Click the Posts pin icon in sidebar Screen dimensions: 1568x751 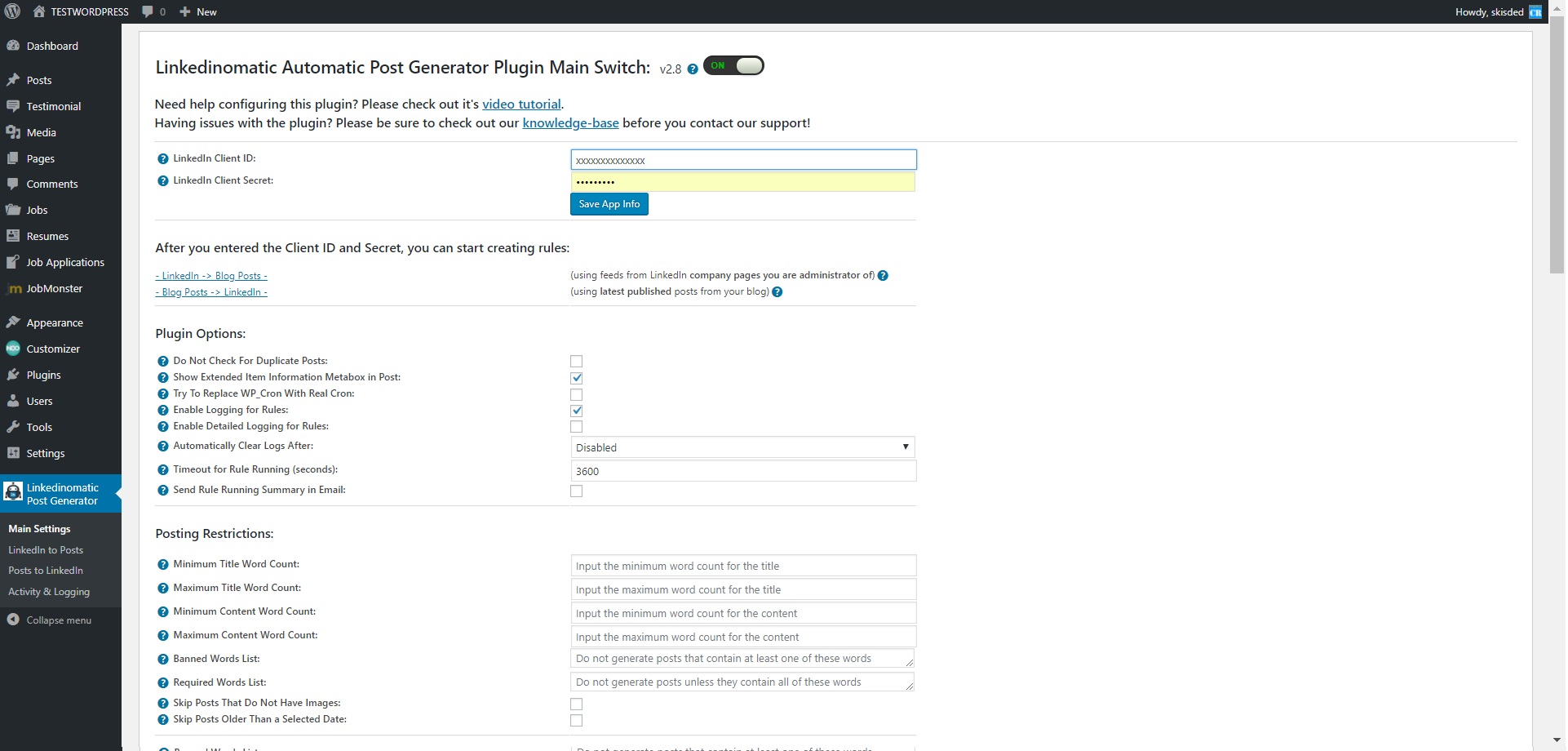13,80
